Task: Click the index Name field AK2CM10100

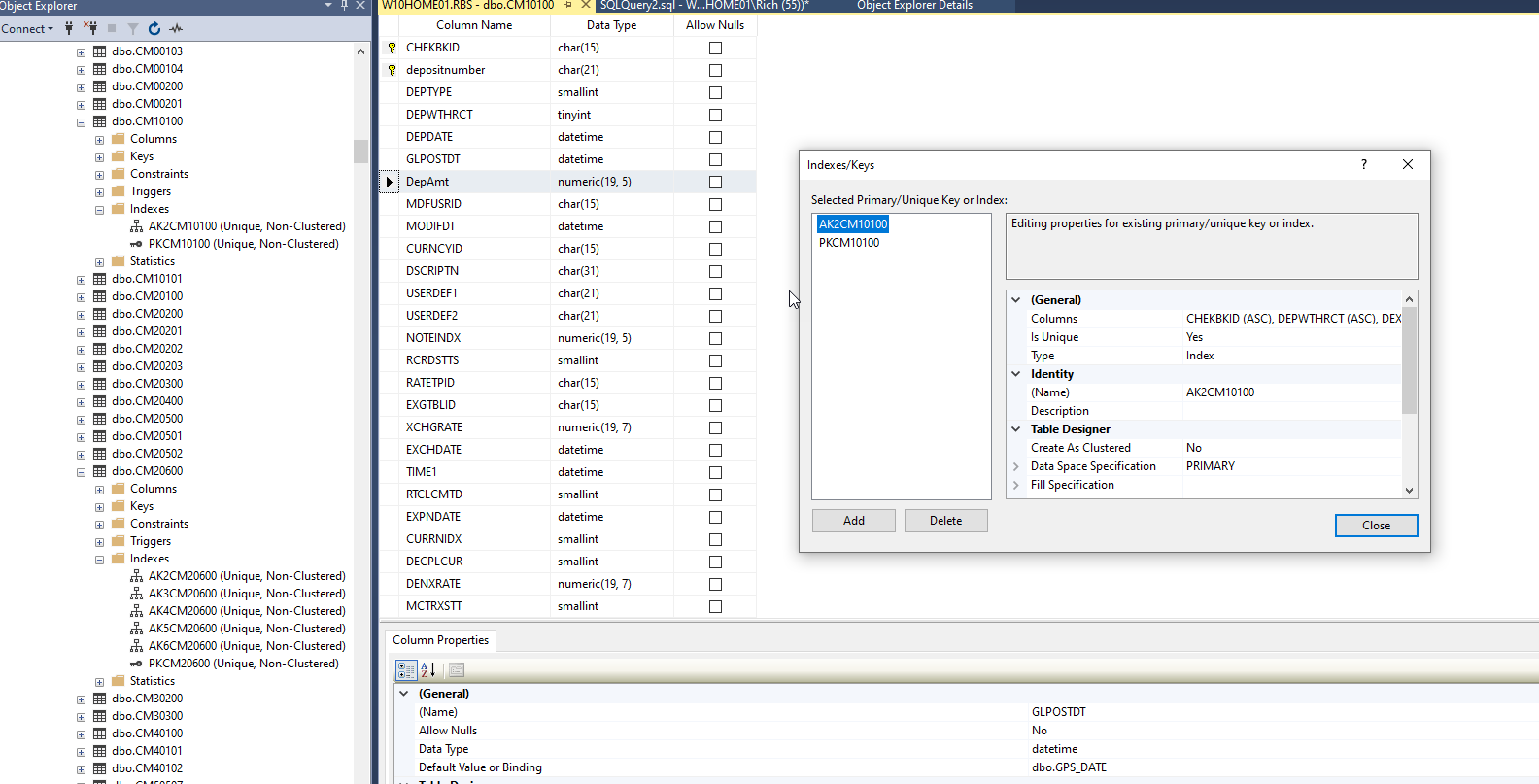Action: tap(1292, 392)
